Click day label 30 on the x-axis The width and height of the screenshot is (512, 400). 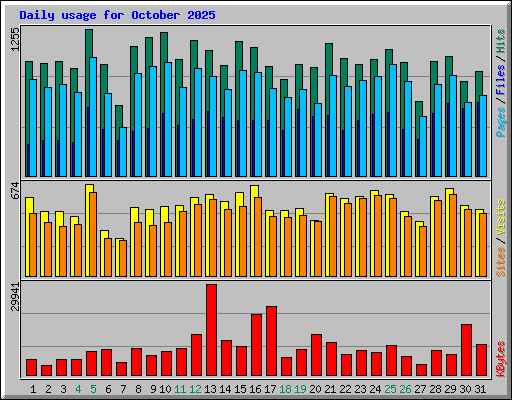click(x=465, y=389)
